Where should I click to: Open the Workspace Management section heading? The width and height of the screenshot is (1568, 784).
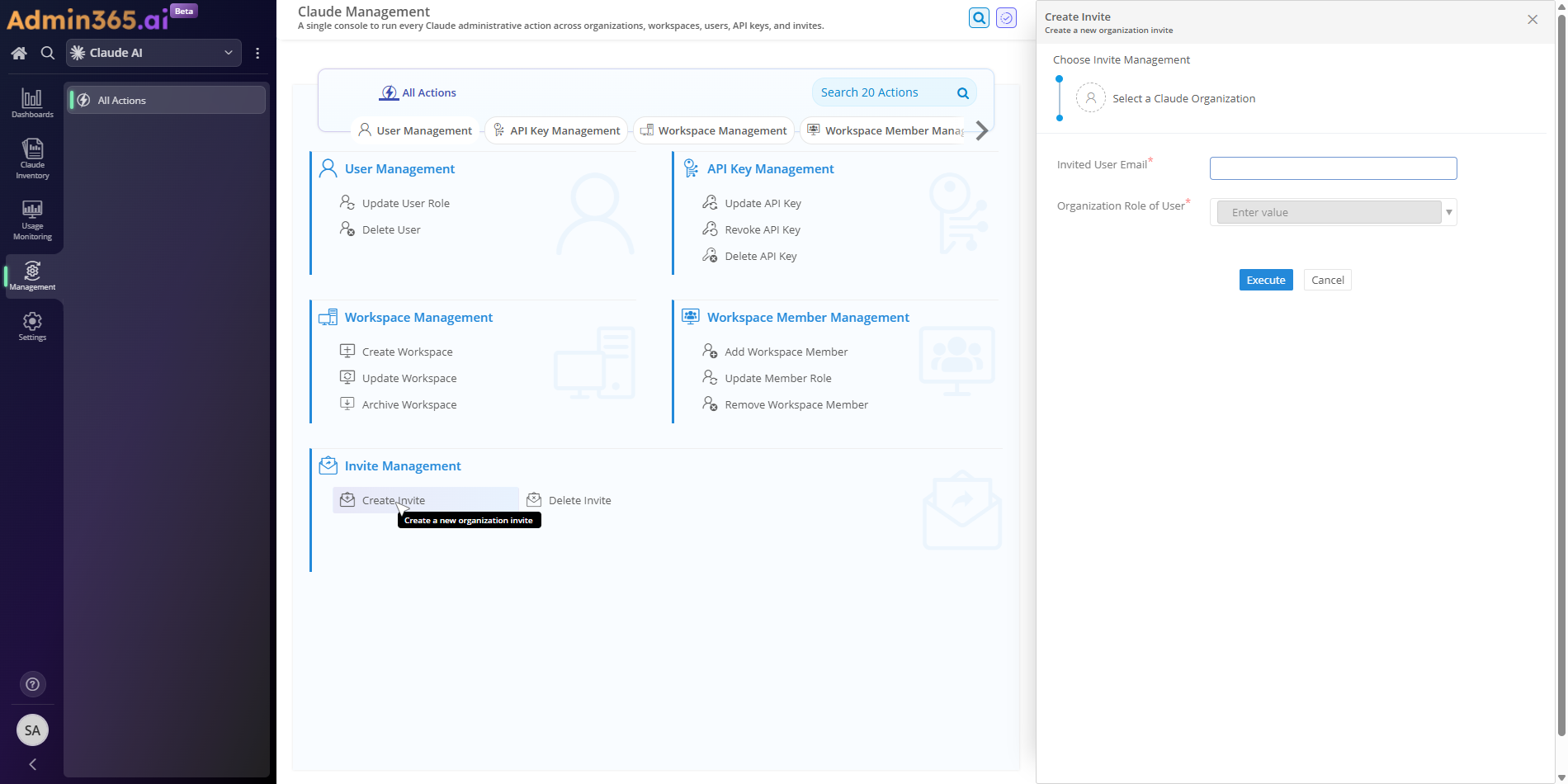(x=418, y=317)
